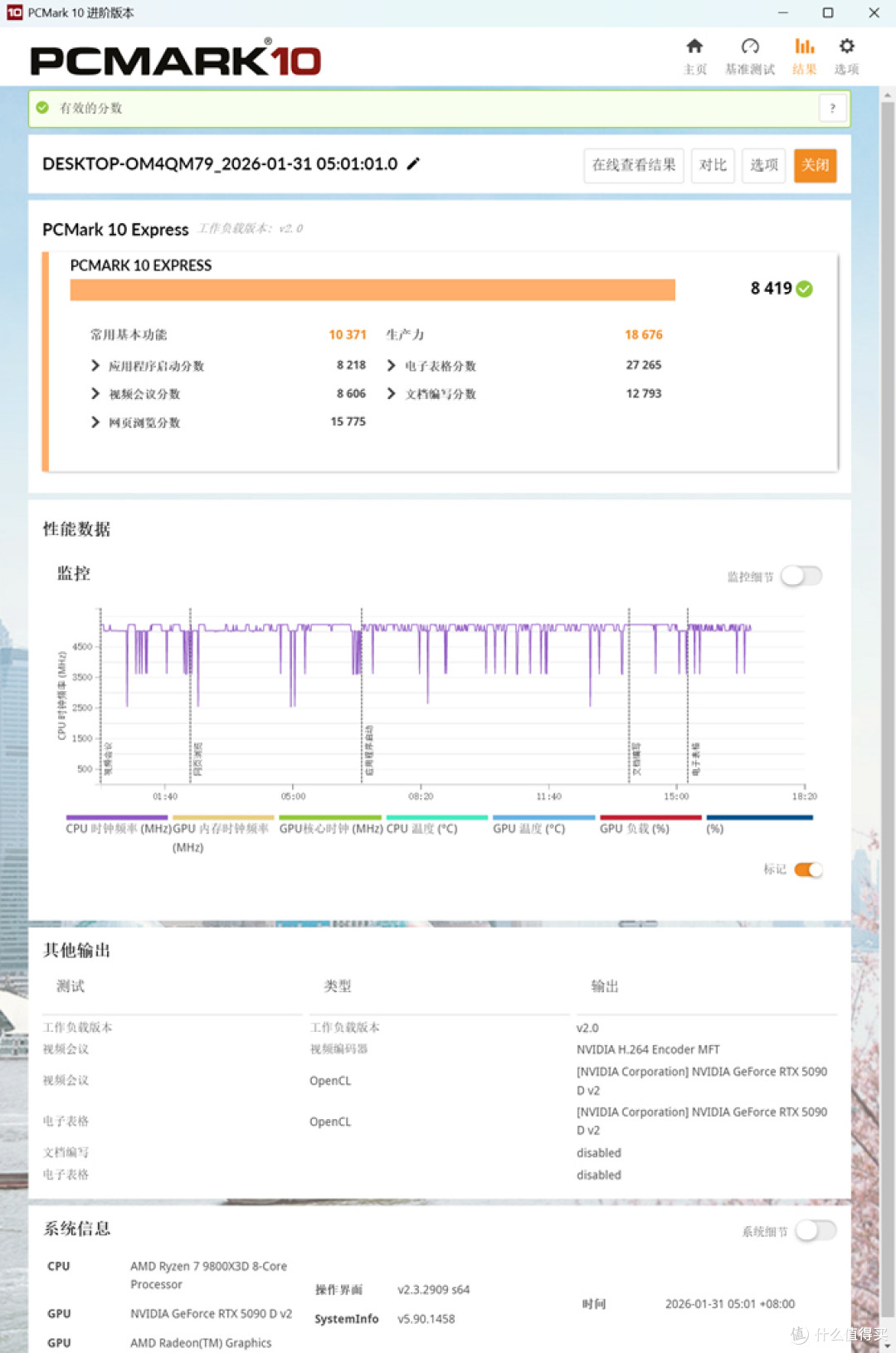
Task: Click the NVIDIA GeForce RTX 5090 D v2 GPU entry
Action: [x=211, y=1313]
